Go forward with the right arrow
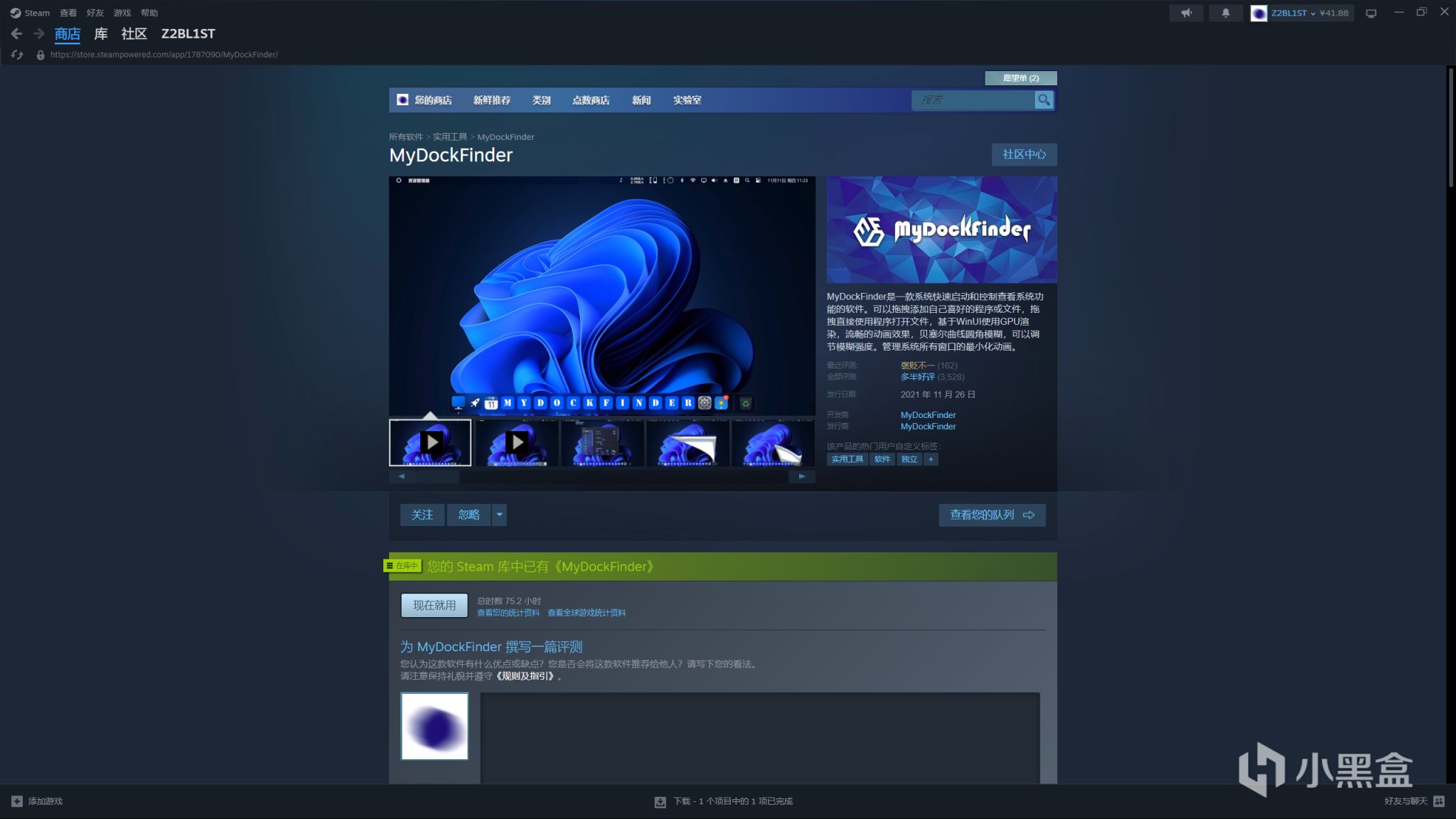The height and width of the screenshot is (819, 1456). point(39,33)
